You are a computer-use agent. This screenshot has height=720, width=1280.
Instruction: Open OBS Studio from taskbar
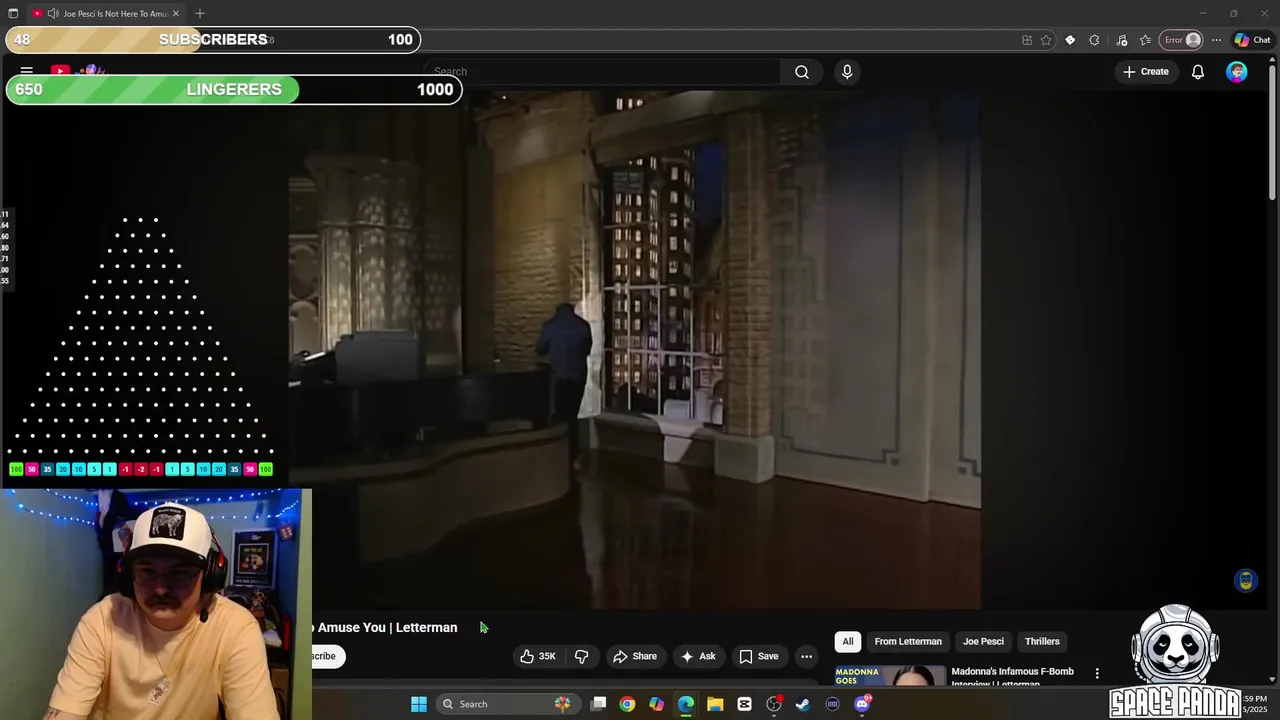[x=774, y=704]
